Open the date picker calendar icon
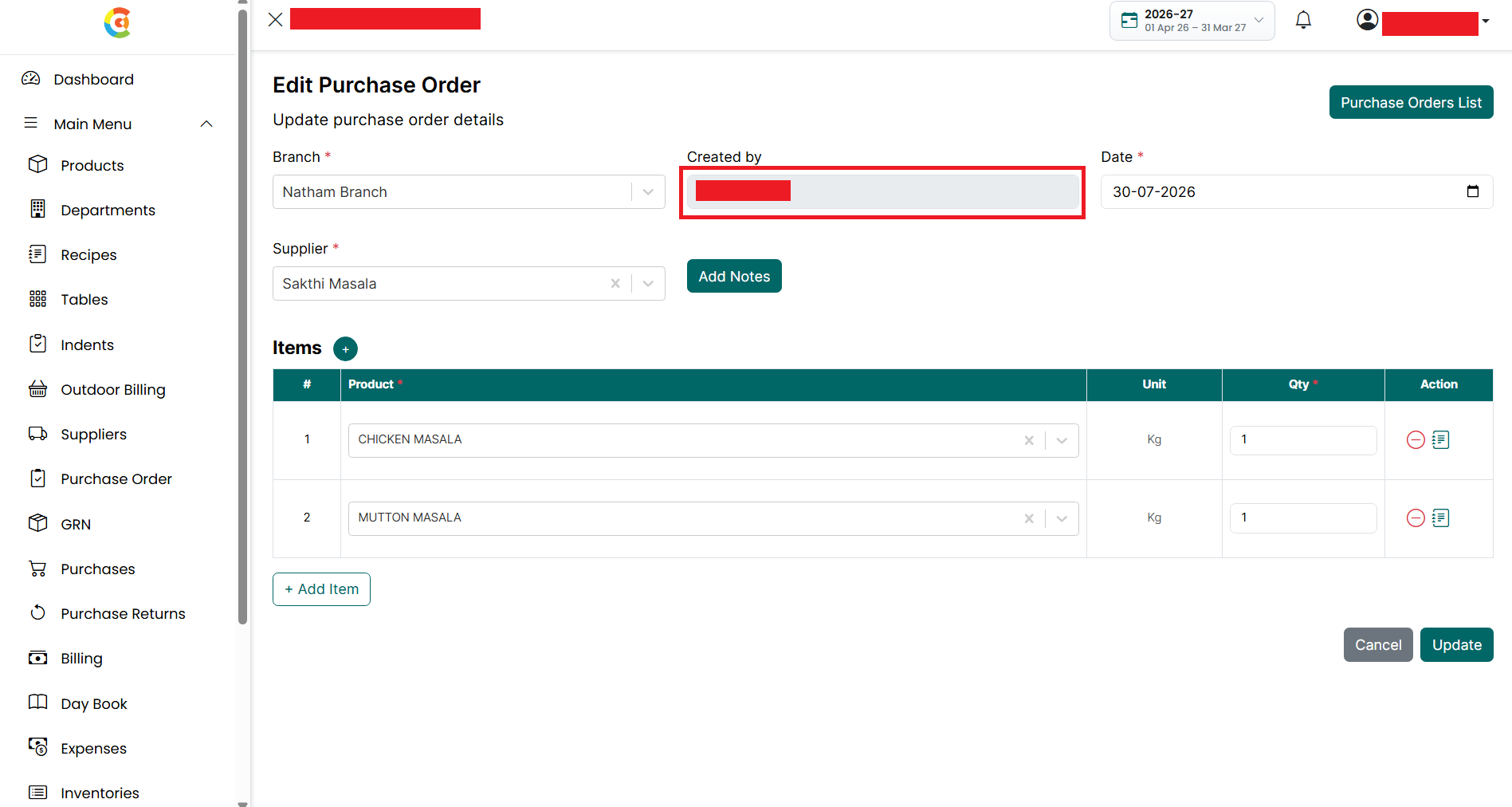Screen dimensions: 1512x807 click(1472, 191)
